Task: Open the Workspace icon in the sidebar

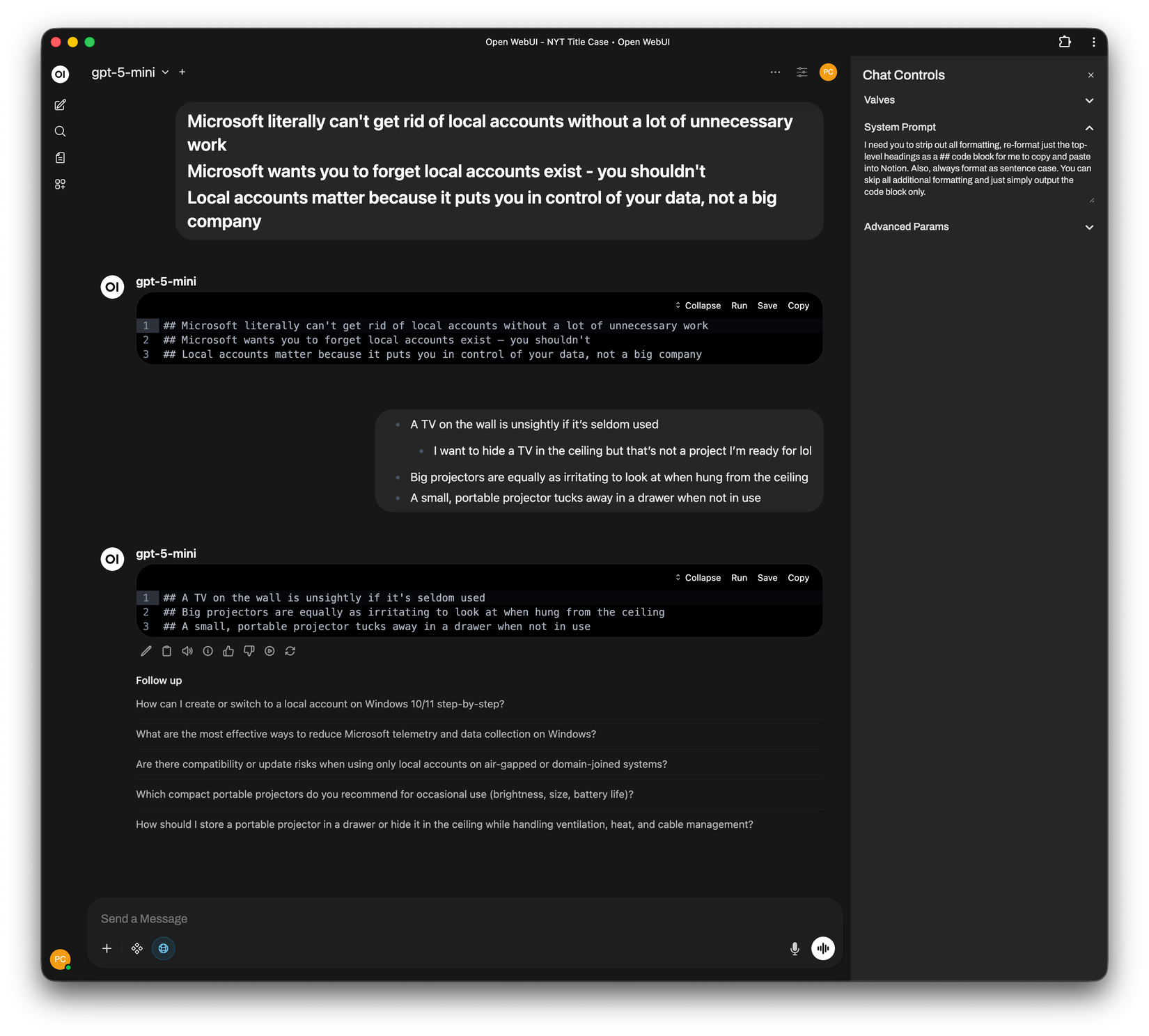Action: coord(60,184)
